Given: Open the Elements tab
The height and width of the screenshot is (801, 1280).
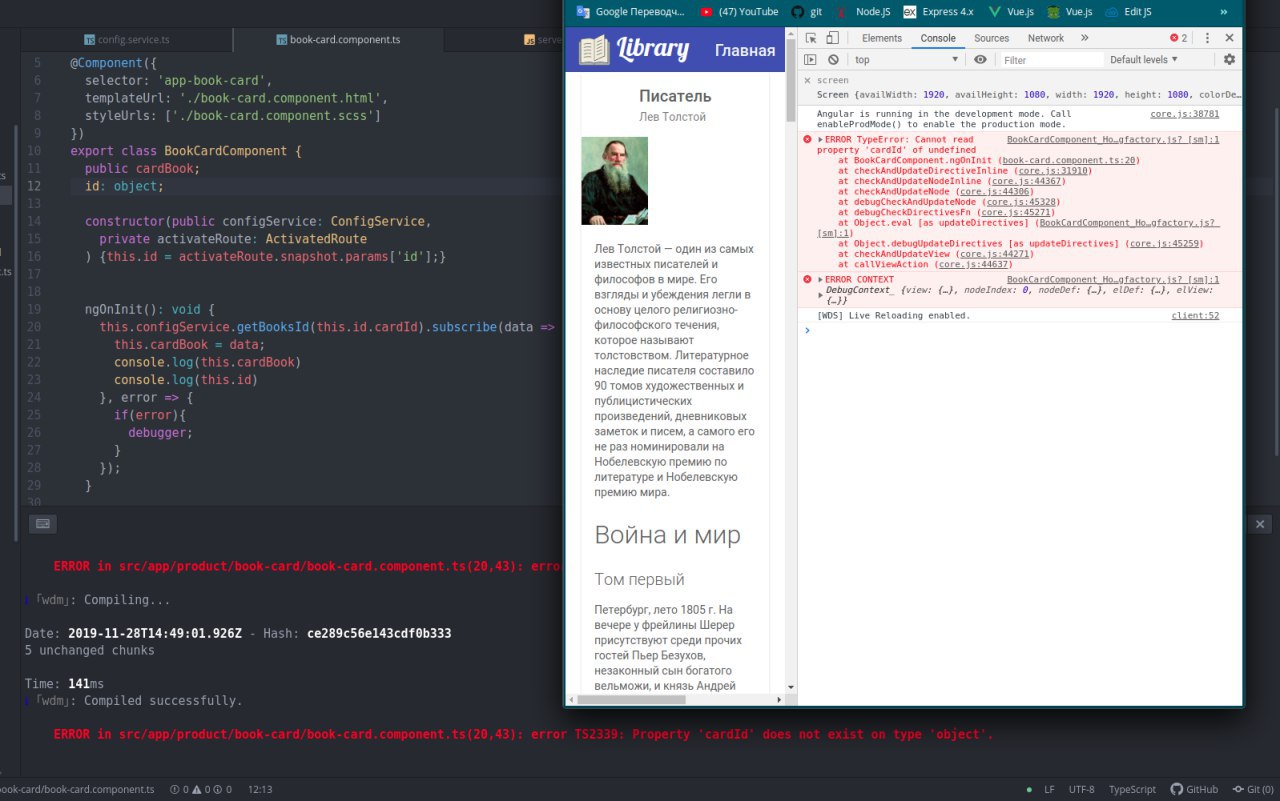Looking at the screenshot, I should 882,38.
